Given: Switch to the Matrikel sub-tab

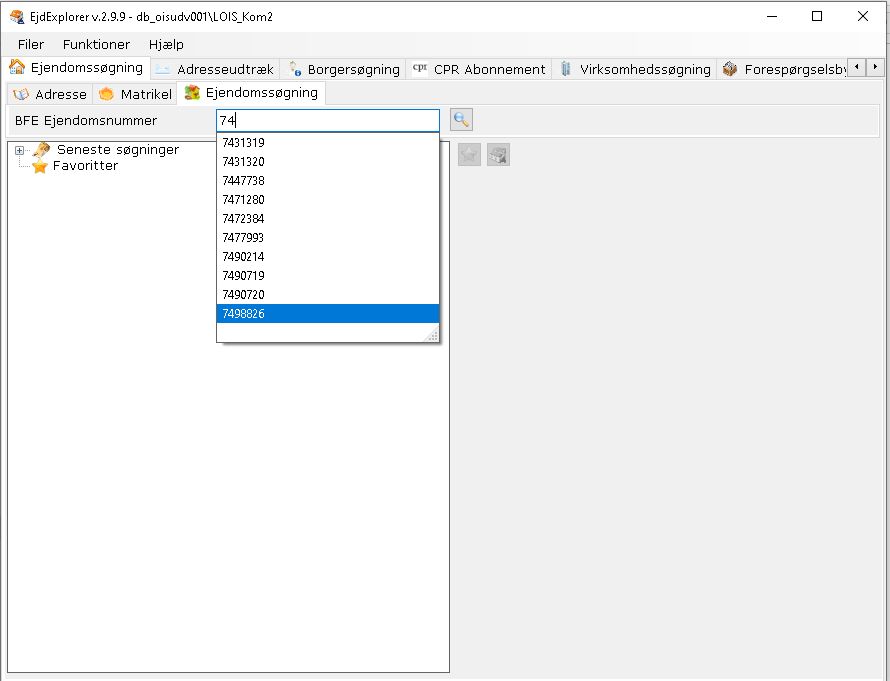Looking at the screenshot, I should pyautogui.click(x=136, y=94).
